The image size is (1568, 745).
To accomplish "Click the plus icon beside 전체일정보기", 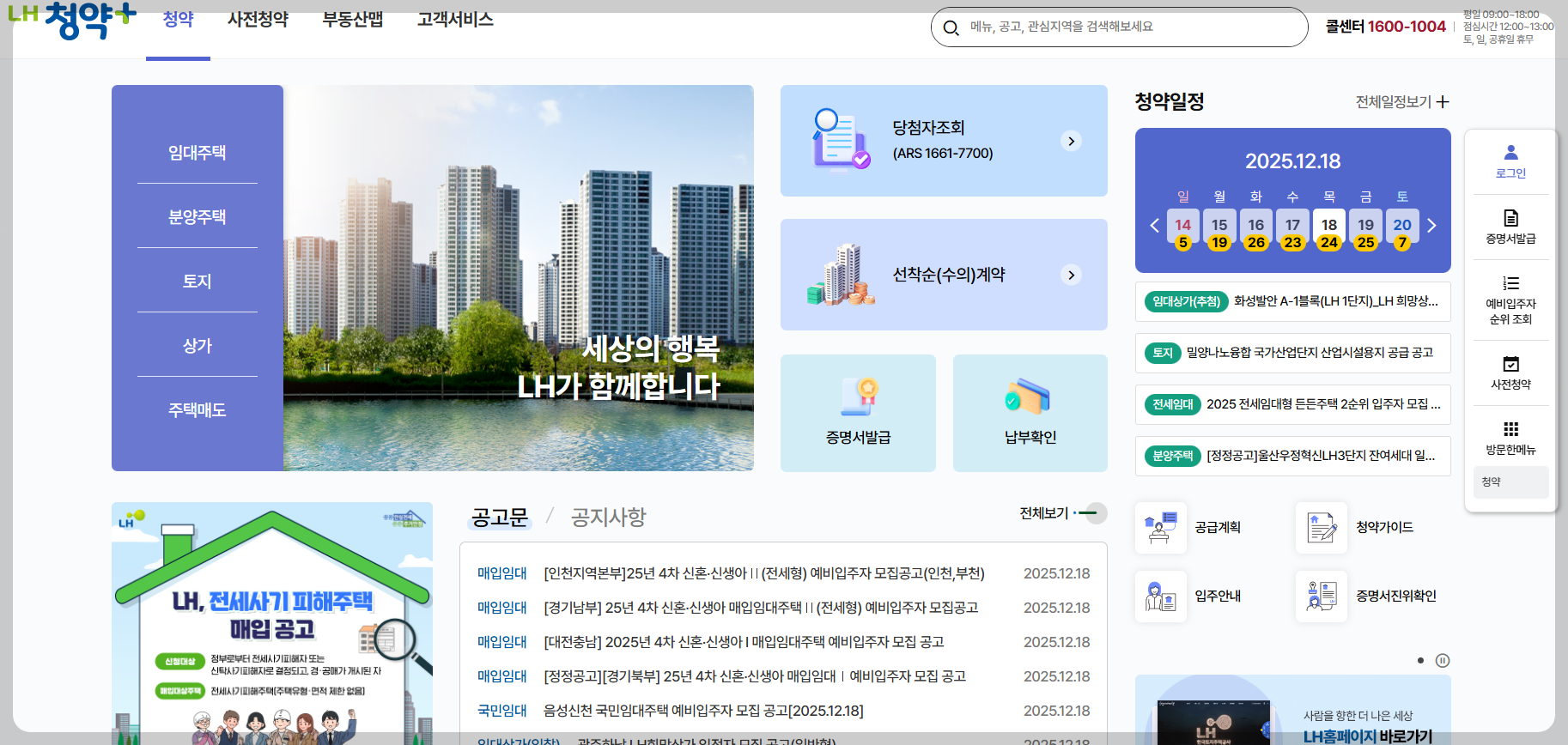I will tap(1443, 102).
